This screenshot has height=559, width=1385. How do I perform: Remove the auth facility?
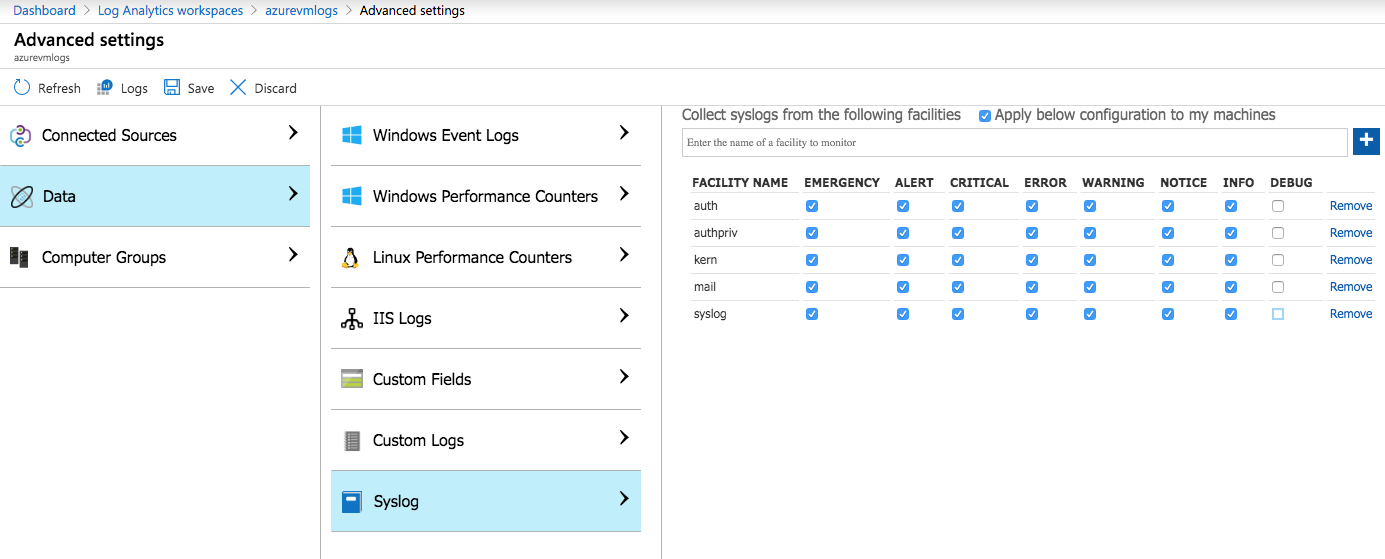pos(1351,206)
